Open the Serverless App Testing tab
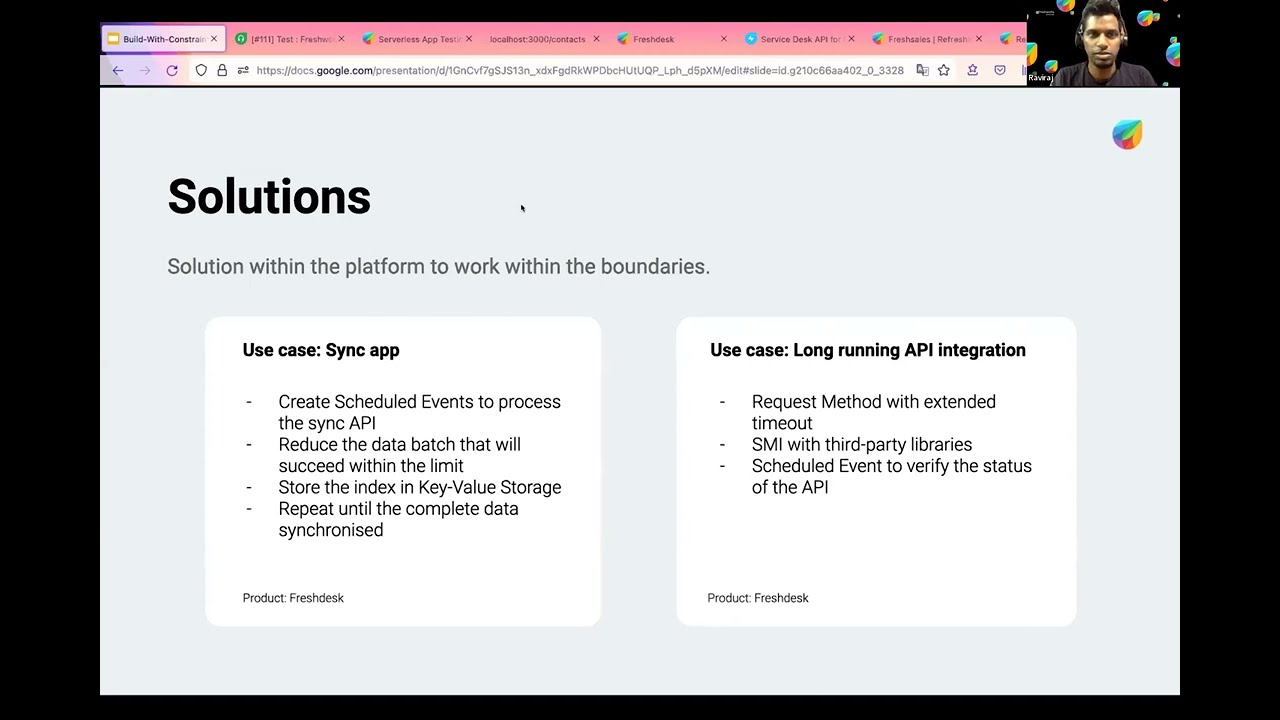The width and height of the screenshot is (1280, 720). coord(418,39)
